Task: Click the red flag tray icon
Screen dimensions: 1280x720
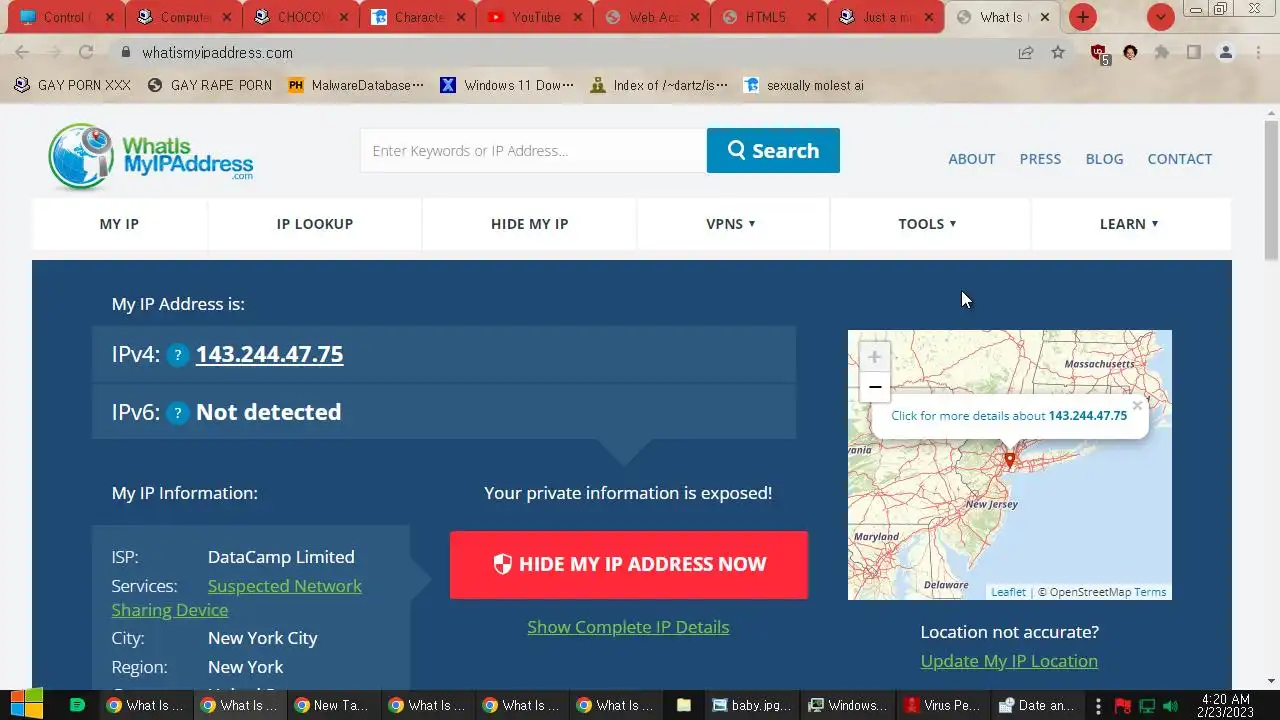Action: click(1123, 706)
